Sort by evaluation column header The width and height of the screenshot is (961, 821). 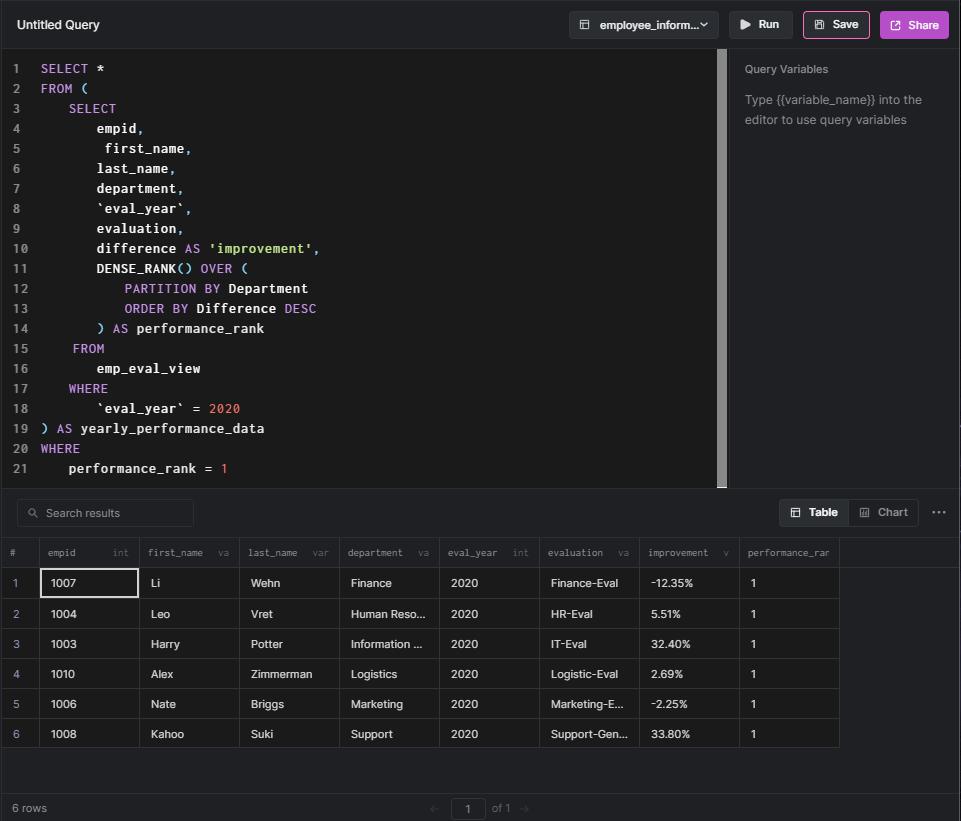click(588, 553)
